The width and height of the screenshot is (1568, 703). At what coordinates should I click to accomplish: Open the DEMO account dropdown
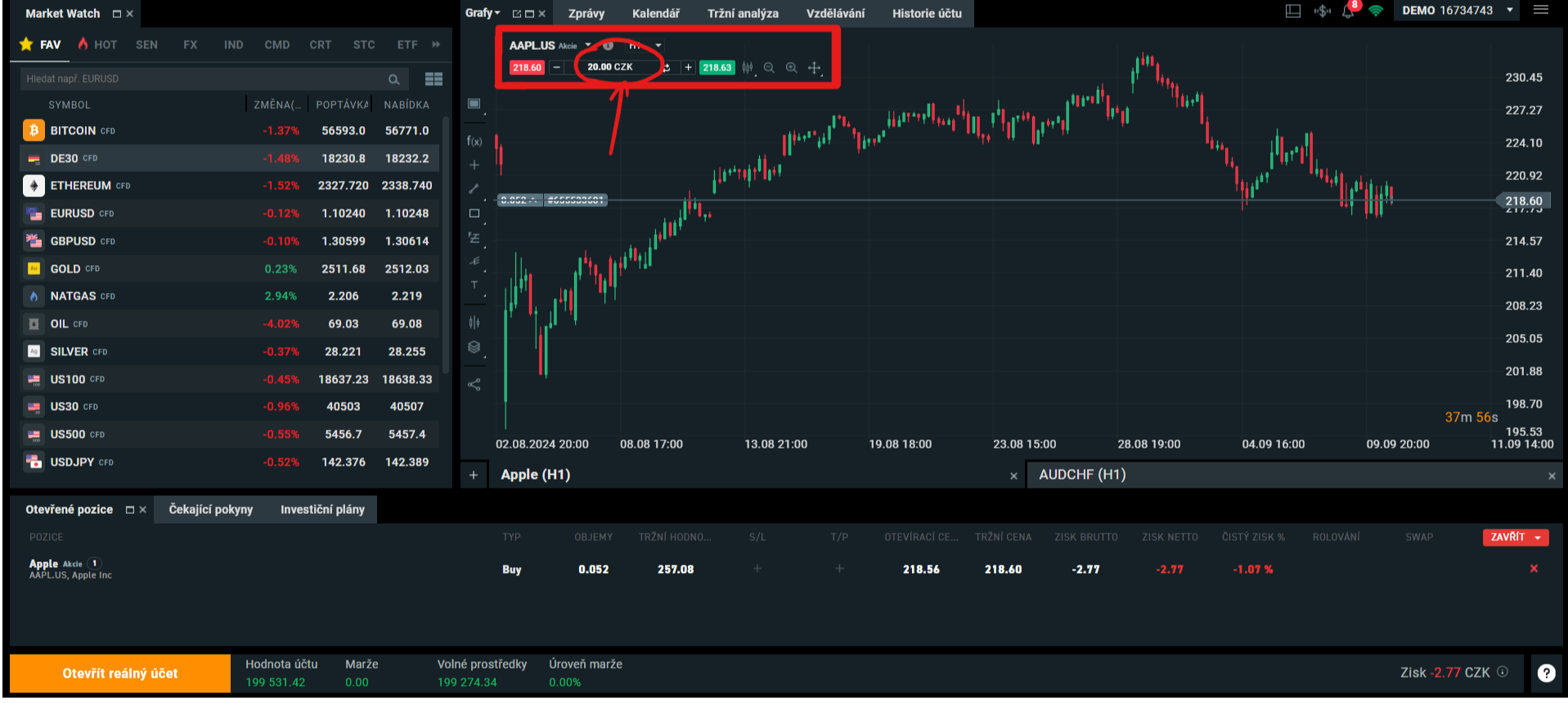pos(1509,11)
